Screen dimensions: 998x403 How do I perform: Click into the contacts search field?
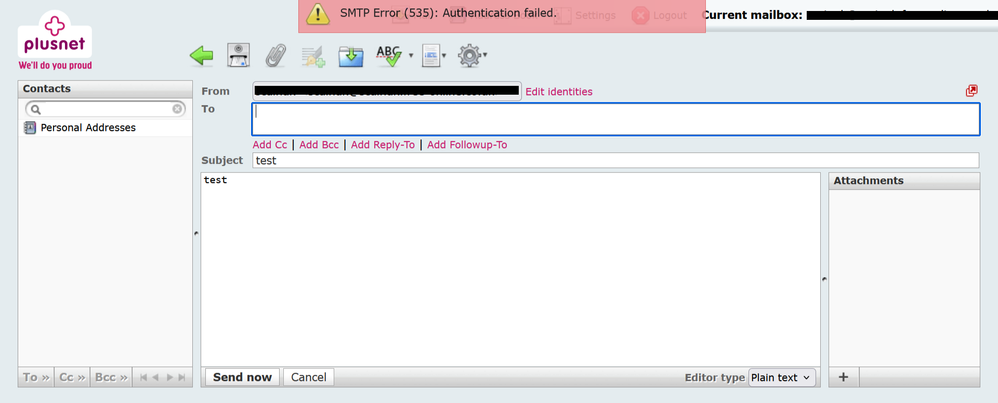105,109
